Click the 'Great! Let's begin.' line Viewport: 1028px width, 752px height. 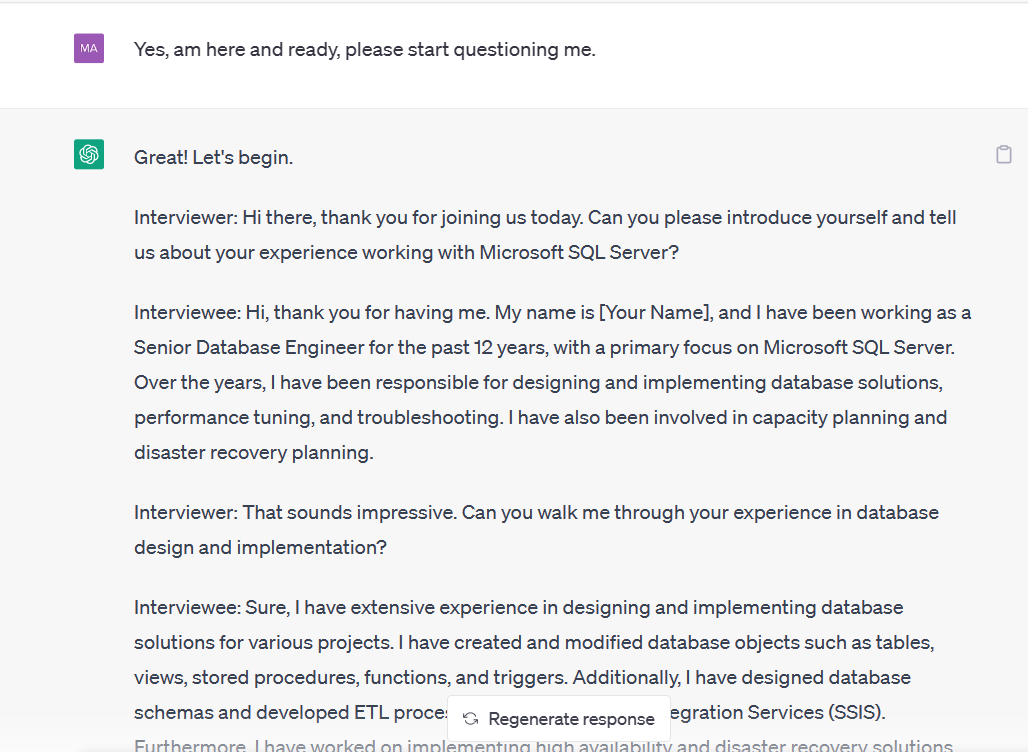pyautogui.click(x=213, y=157)
